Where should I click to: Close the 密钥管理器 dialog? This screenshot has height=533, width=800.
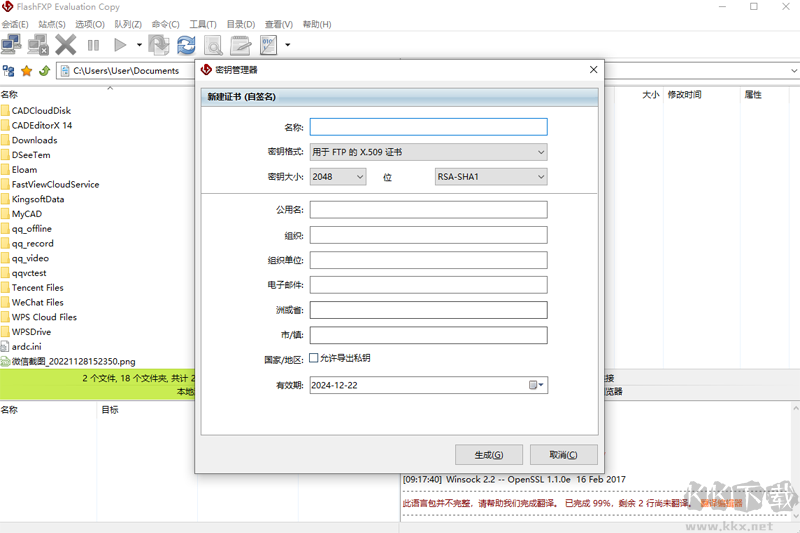point(593,69)
